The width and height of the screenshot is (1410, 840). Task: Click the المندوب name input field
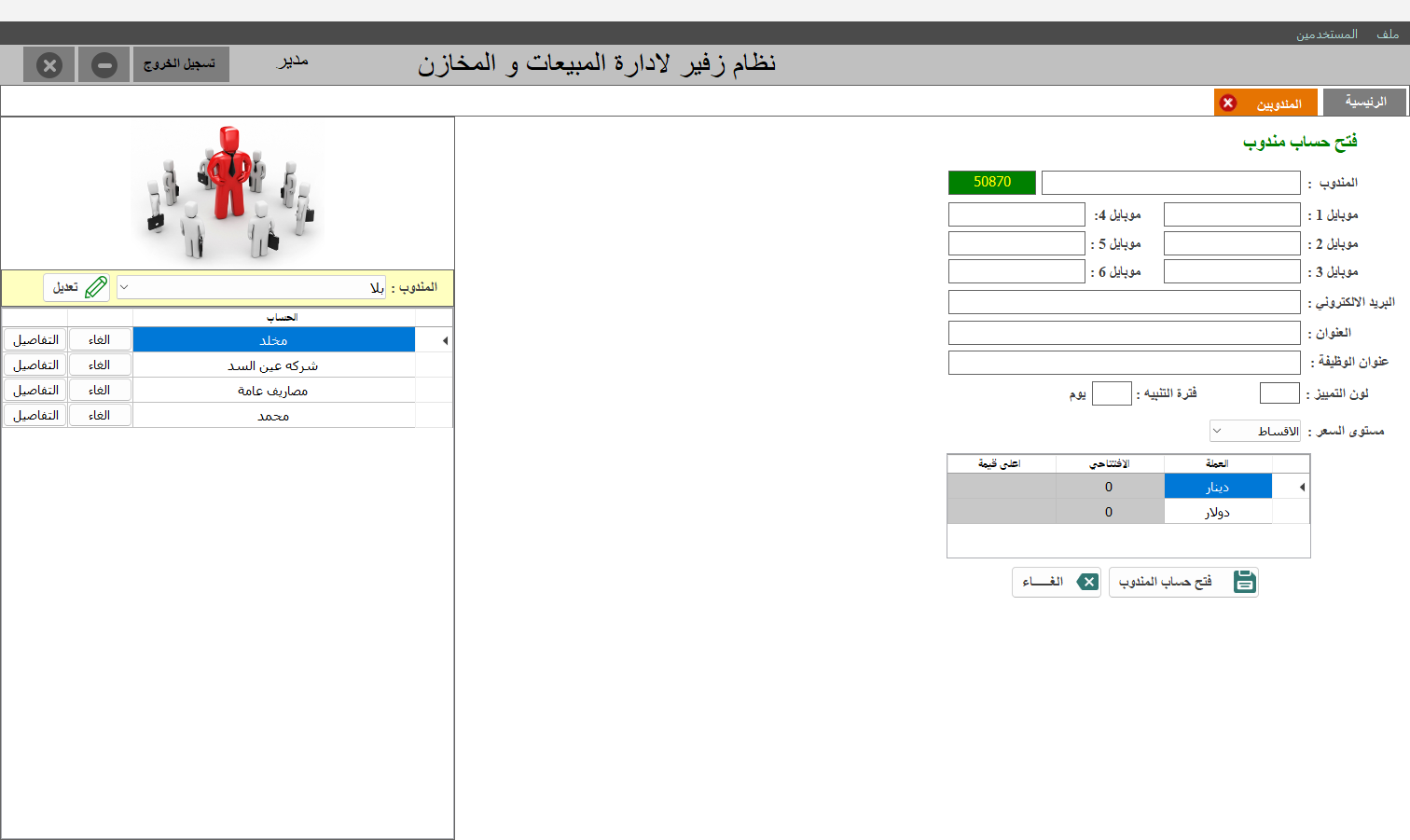[1170, 183]
